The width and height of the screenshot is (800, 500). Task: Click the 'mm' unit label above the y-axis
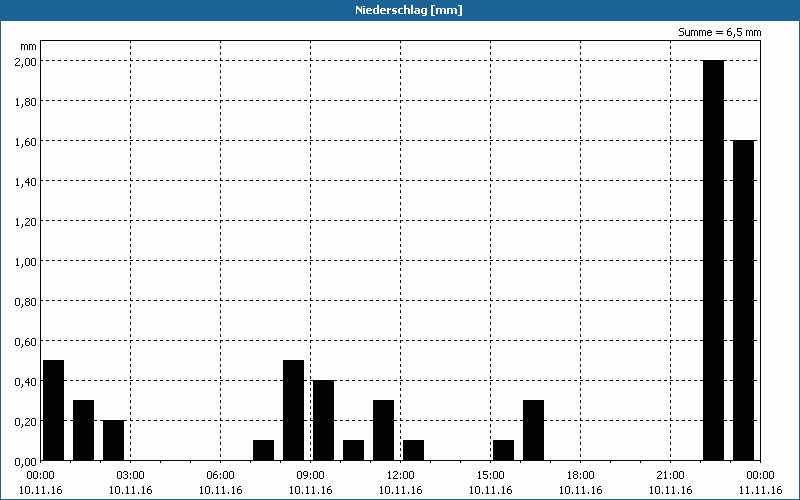28,47
